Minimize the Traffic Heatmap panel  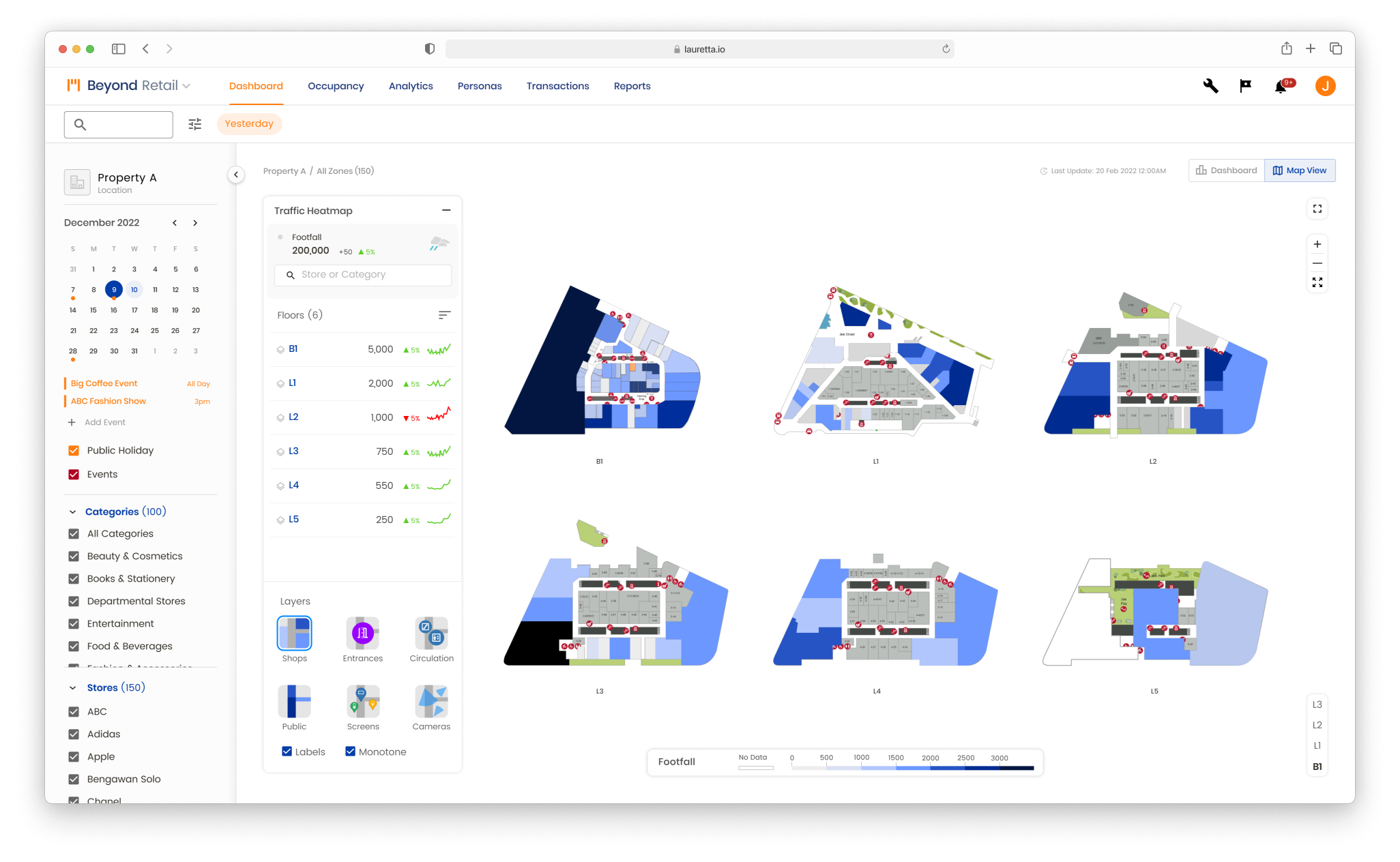click(x=446, y=210)
